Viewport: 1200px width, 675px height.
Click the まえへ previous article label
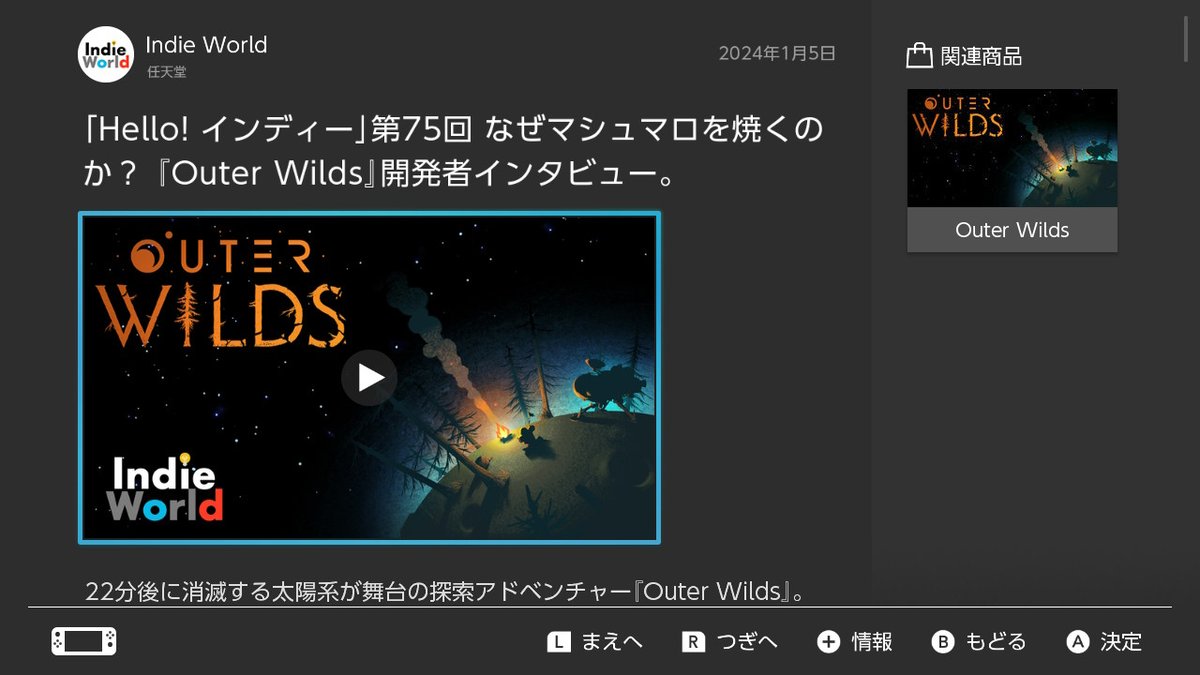tap(612, 642)
